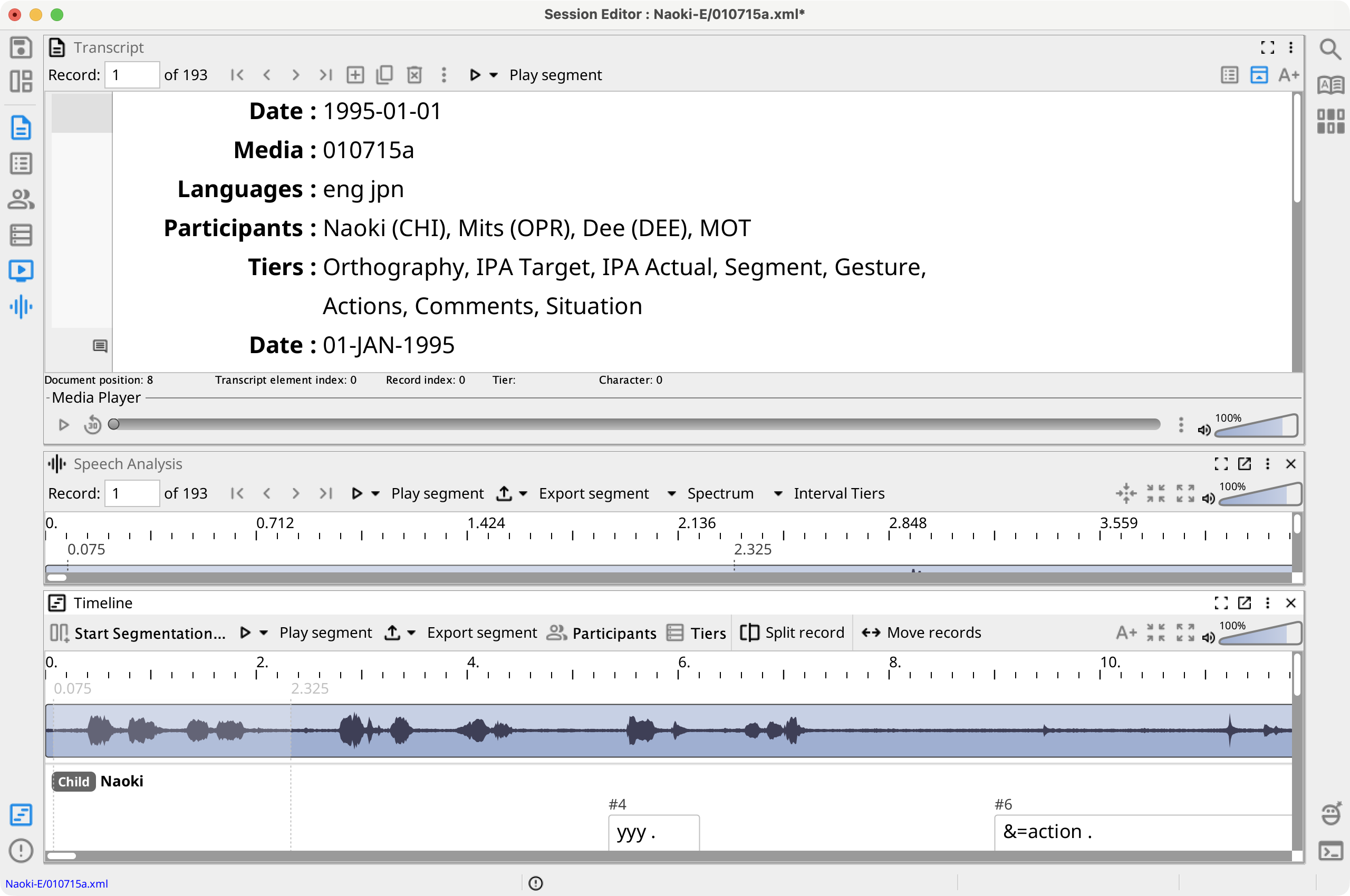Mute the Media Player volume speaker icon
This screenshot has width=1350, height=896.
point(1203,430)
